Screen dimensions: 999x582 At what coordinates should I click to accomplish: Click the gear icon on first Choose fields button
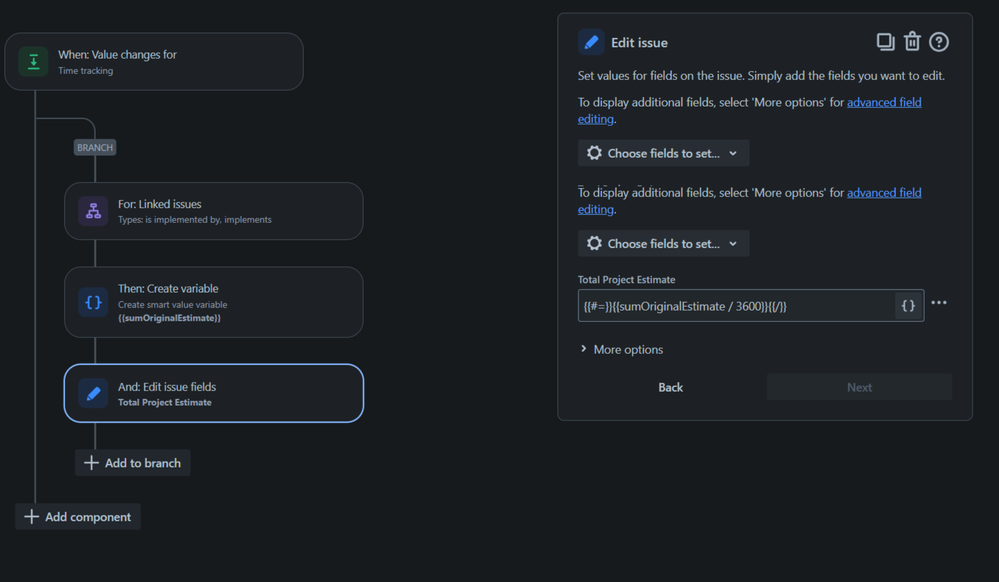(593, 152)
